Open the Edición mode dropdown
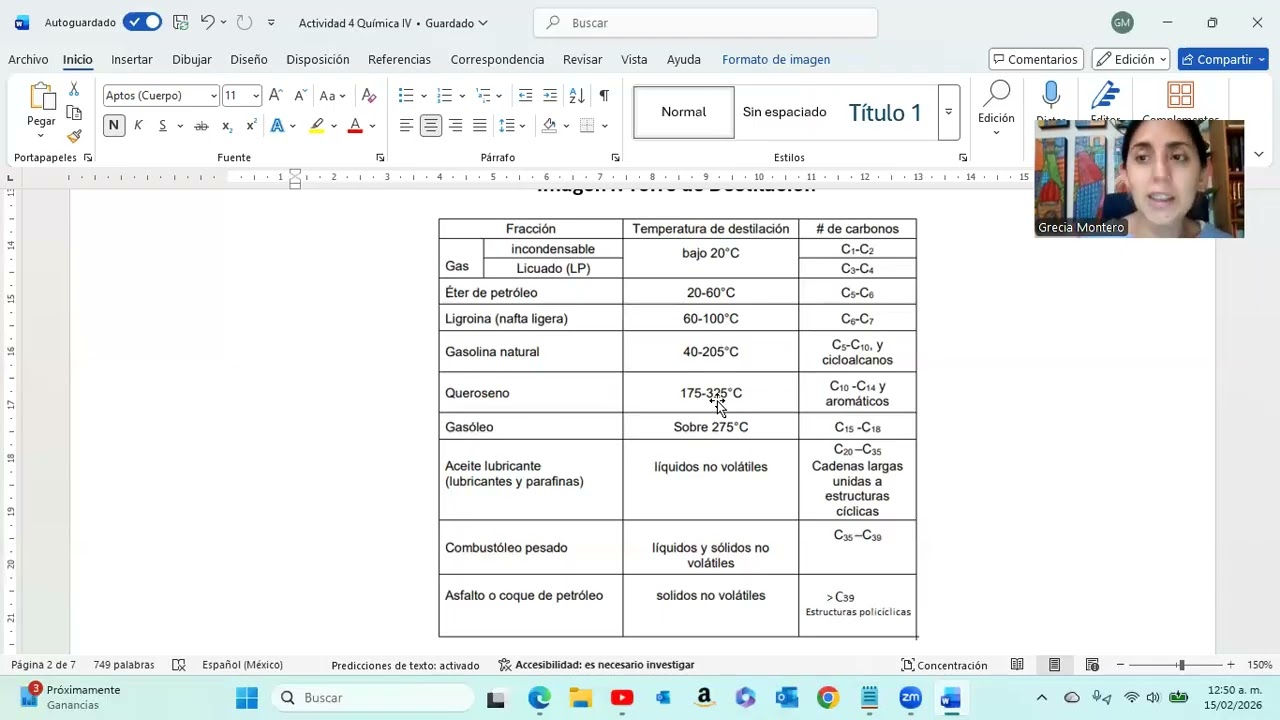Viewport: 1280px width, 720px height. tap(1132, 59)
